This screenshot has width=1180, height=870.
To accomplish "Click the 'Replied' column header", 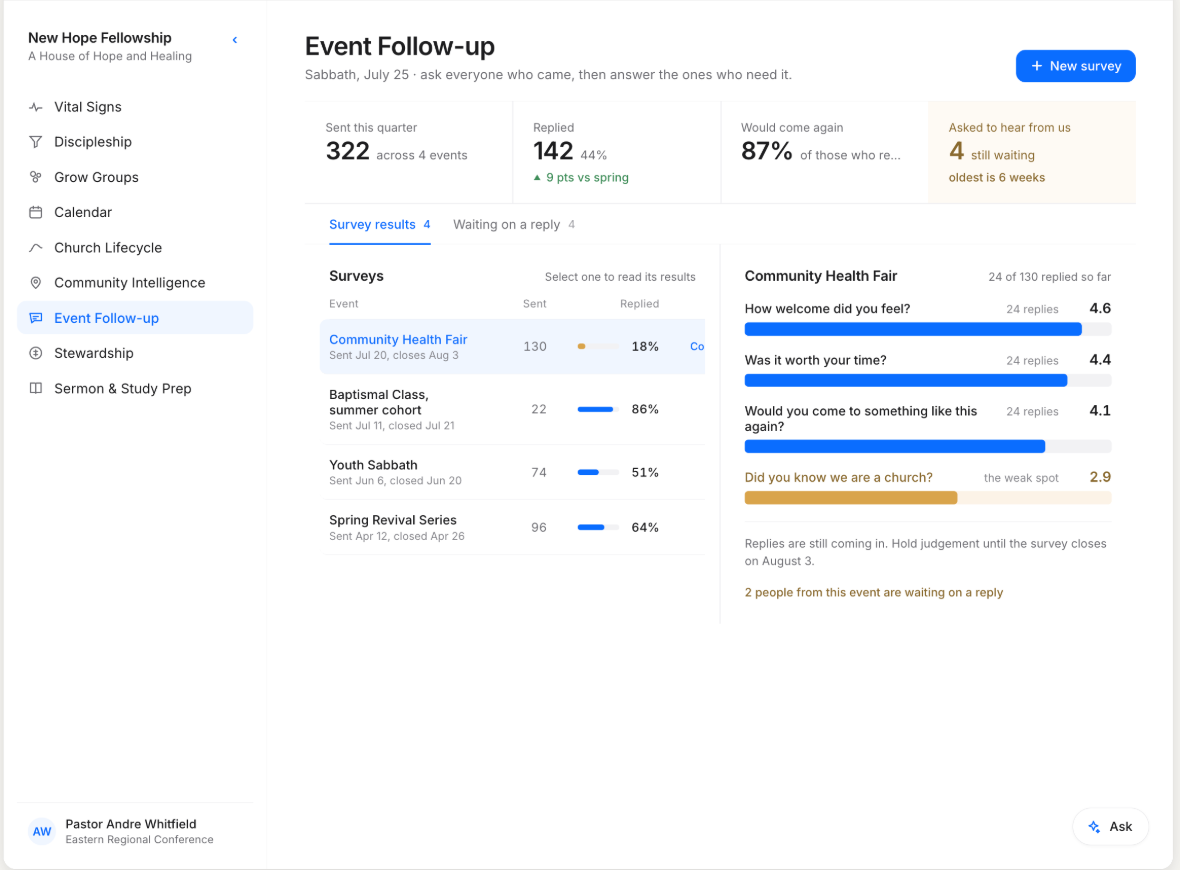I will click(x=640, y=304).
